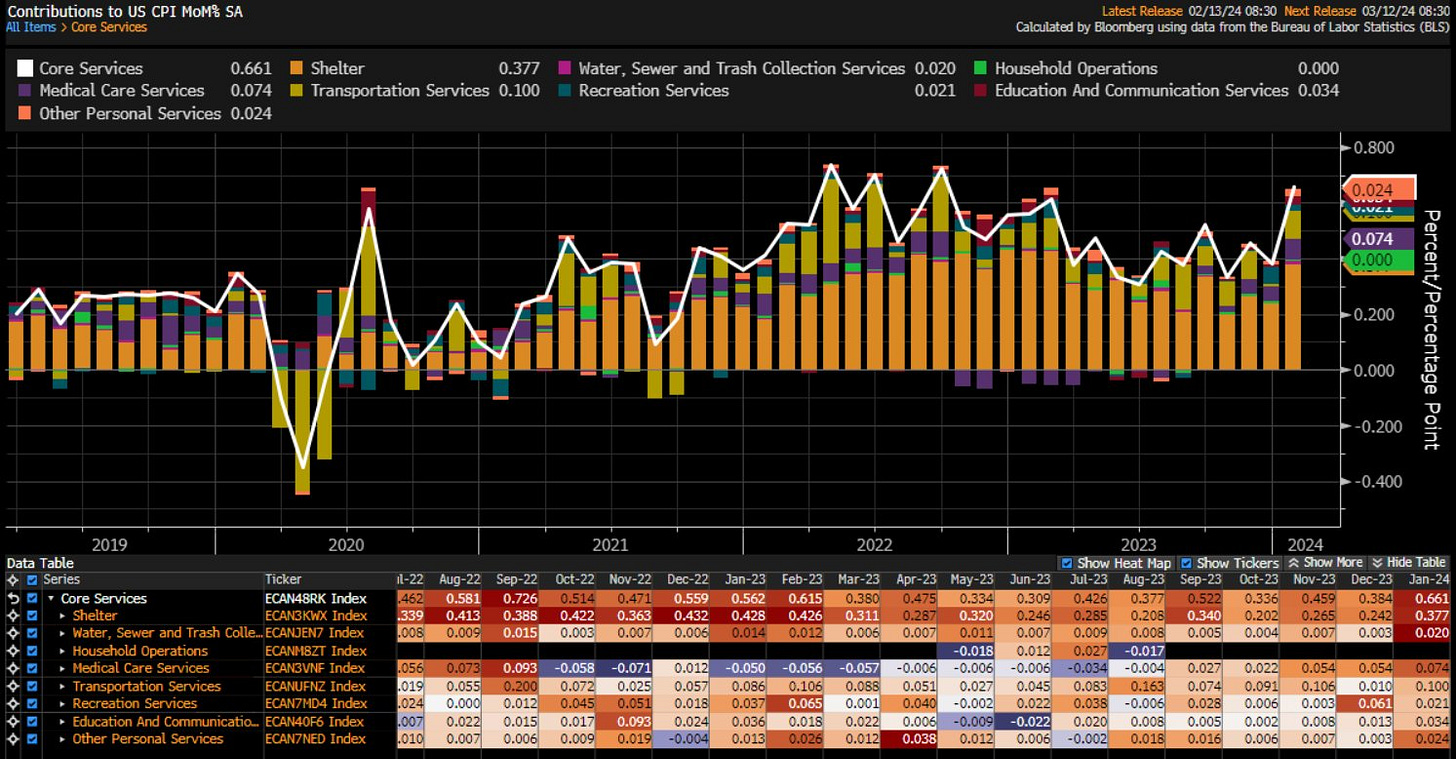Click the crosshair icon beside Household Operations
This screenshot has width=1456, height=759.
pos(12,651)
